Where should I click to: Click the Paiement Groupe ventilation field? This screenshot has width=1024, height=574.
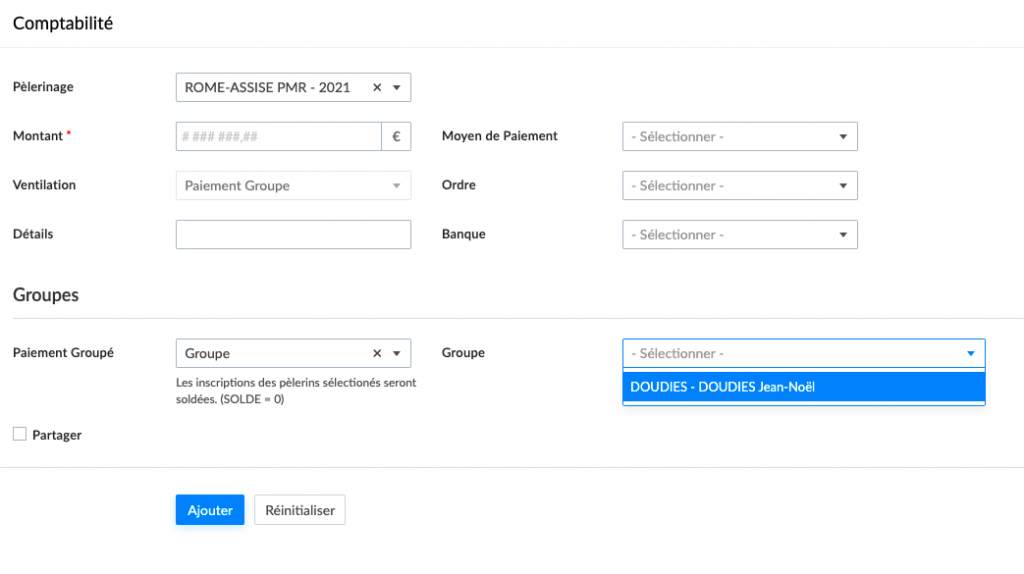click(280, 186)
